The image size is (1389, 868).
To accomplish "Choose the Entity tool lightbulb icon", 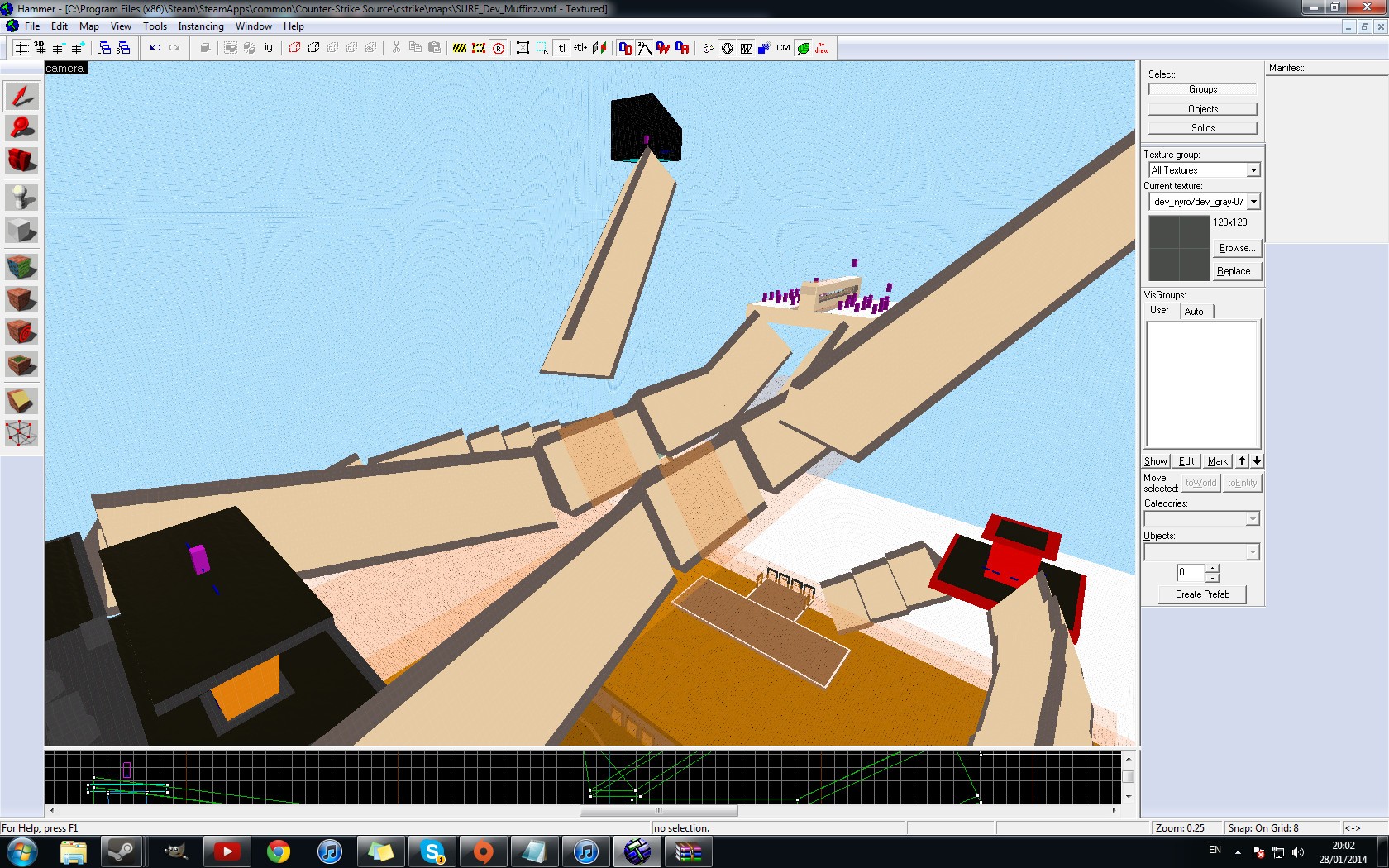I will point(21,197).
